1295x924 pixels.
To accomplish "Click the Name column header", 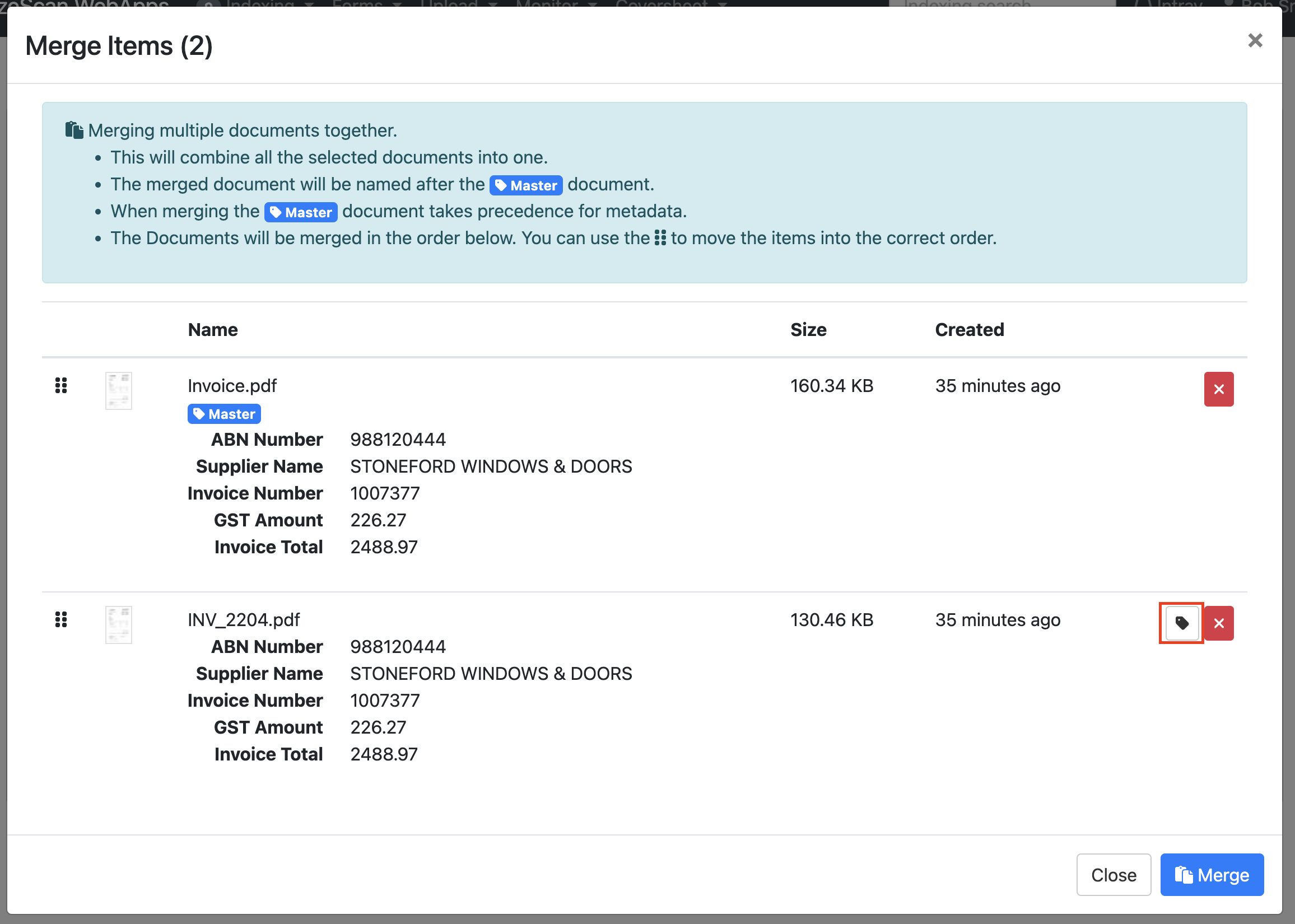I will click(213, 330).
